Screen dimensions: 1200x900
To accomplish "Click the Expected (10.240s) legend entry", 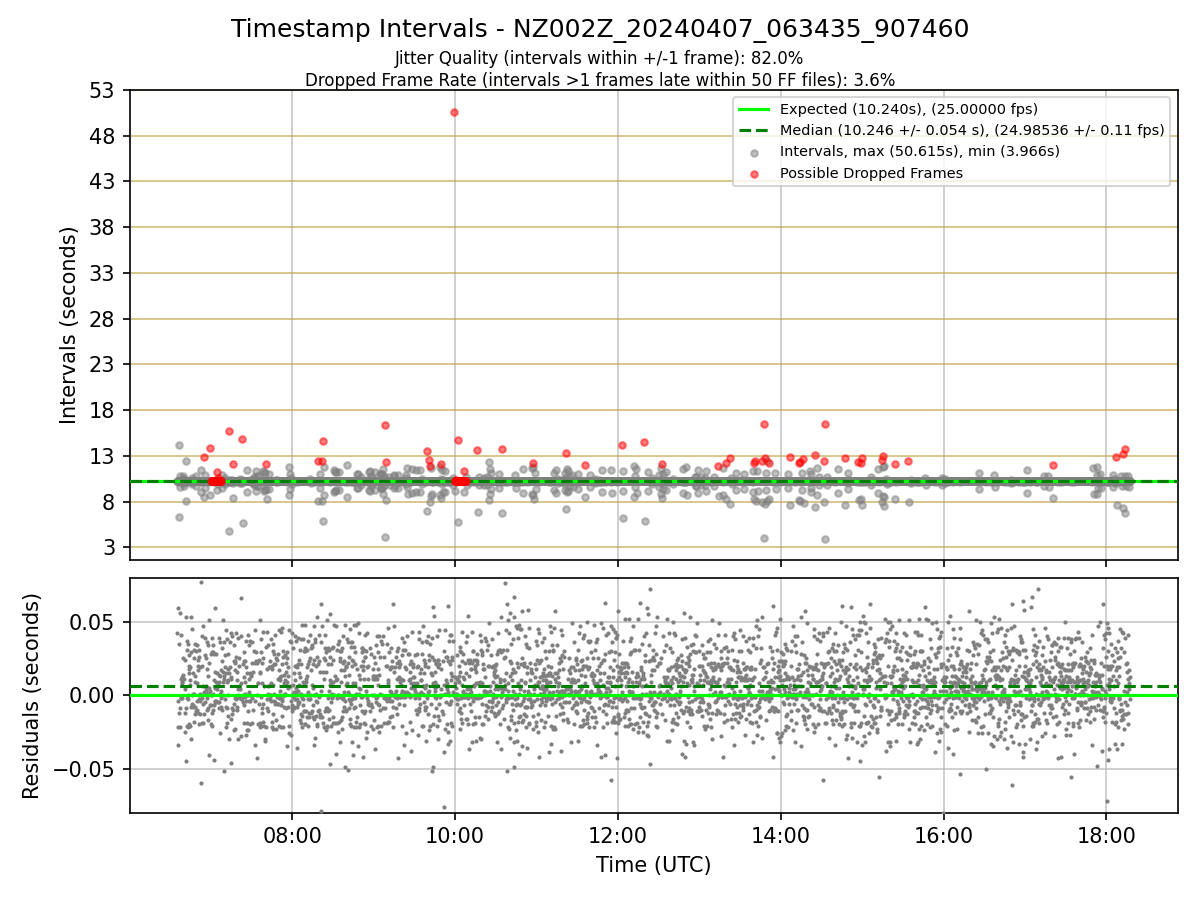I will click(x=909, y=109).
